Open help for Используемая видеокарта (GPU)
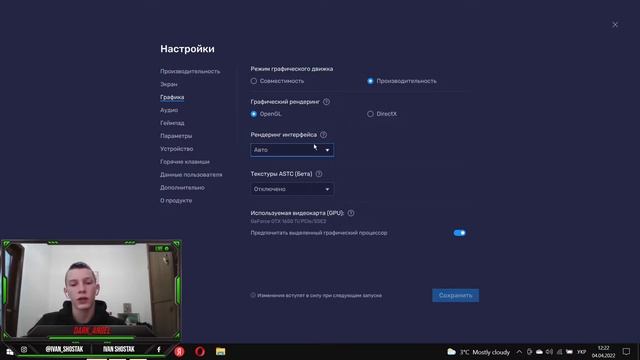The height and width of the screenshot is (360, 640). [x=351, y=213]
